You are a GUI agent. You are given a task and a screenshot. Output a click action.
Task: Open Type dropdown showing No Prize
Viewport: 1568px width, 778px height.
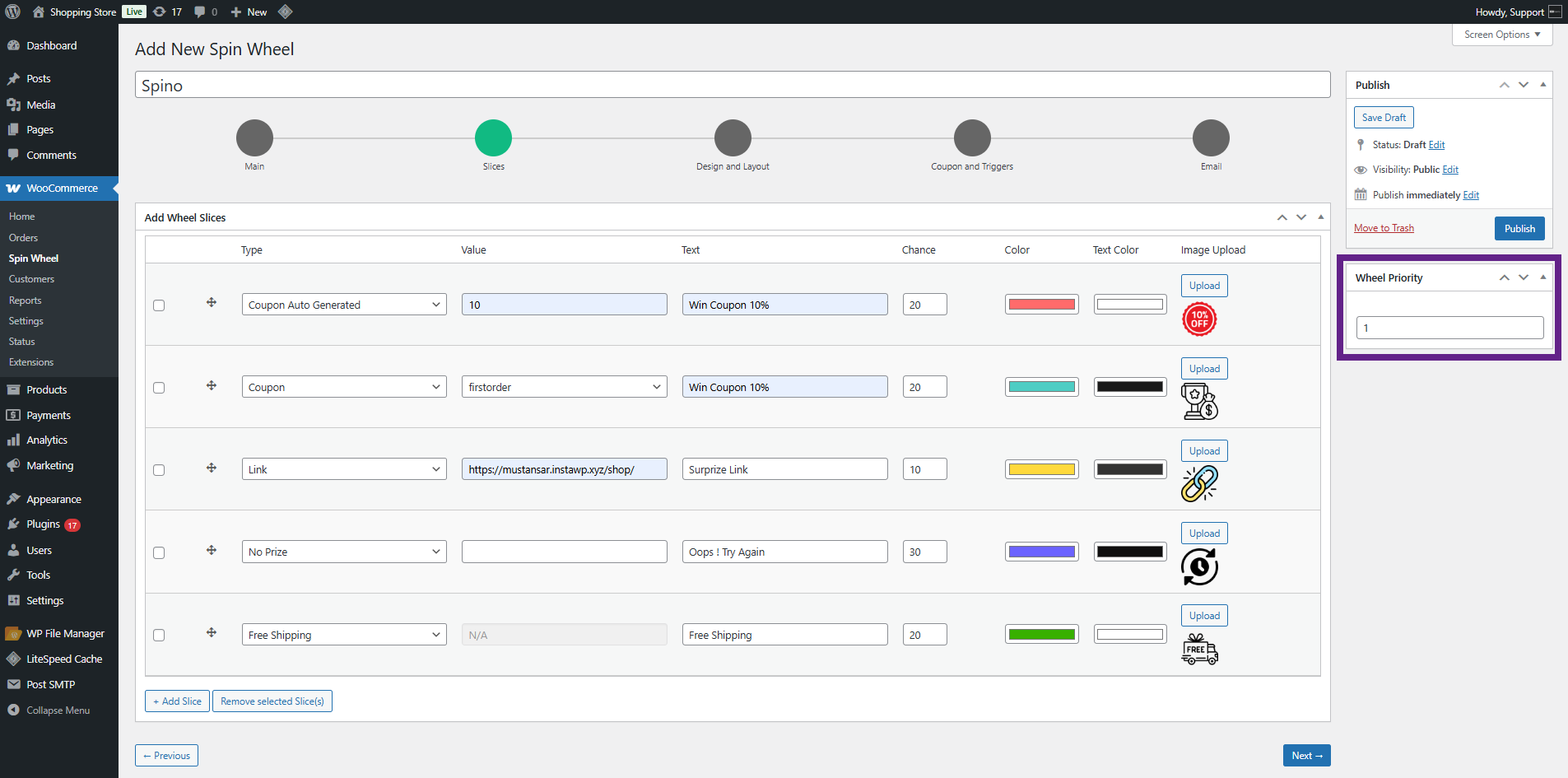(x=344, y=552)
